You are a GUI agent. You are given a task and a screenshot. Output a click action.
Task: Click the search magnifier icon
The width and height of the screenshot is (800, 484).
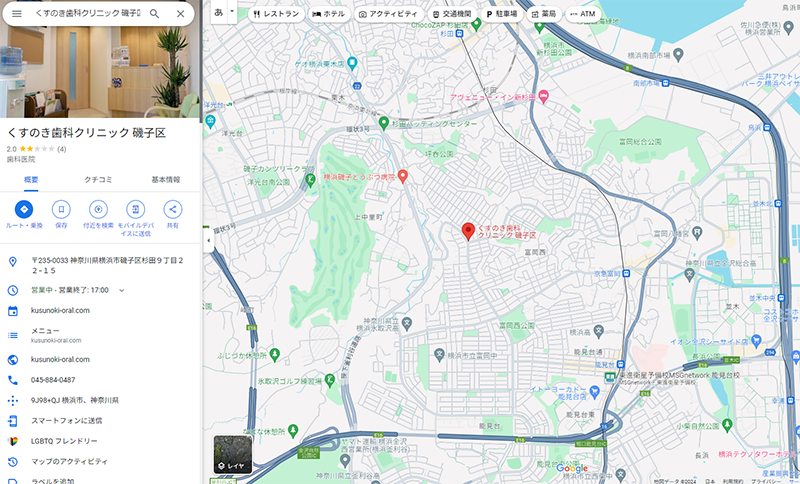pos(154,14)
